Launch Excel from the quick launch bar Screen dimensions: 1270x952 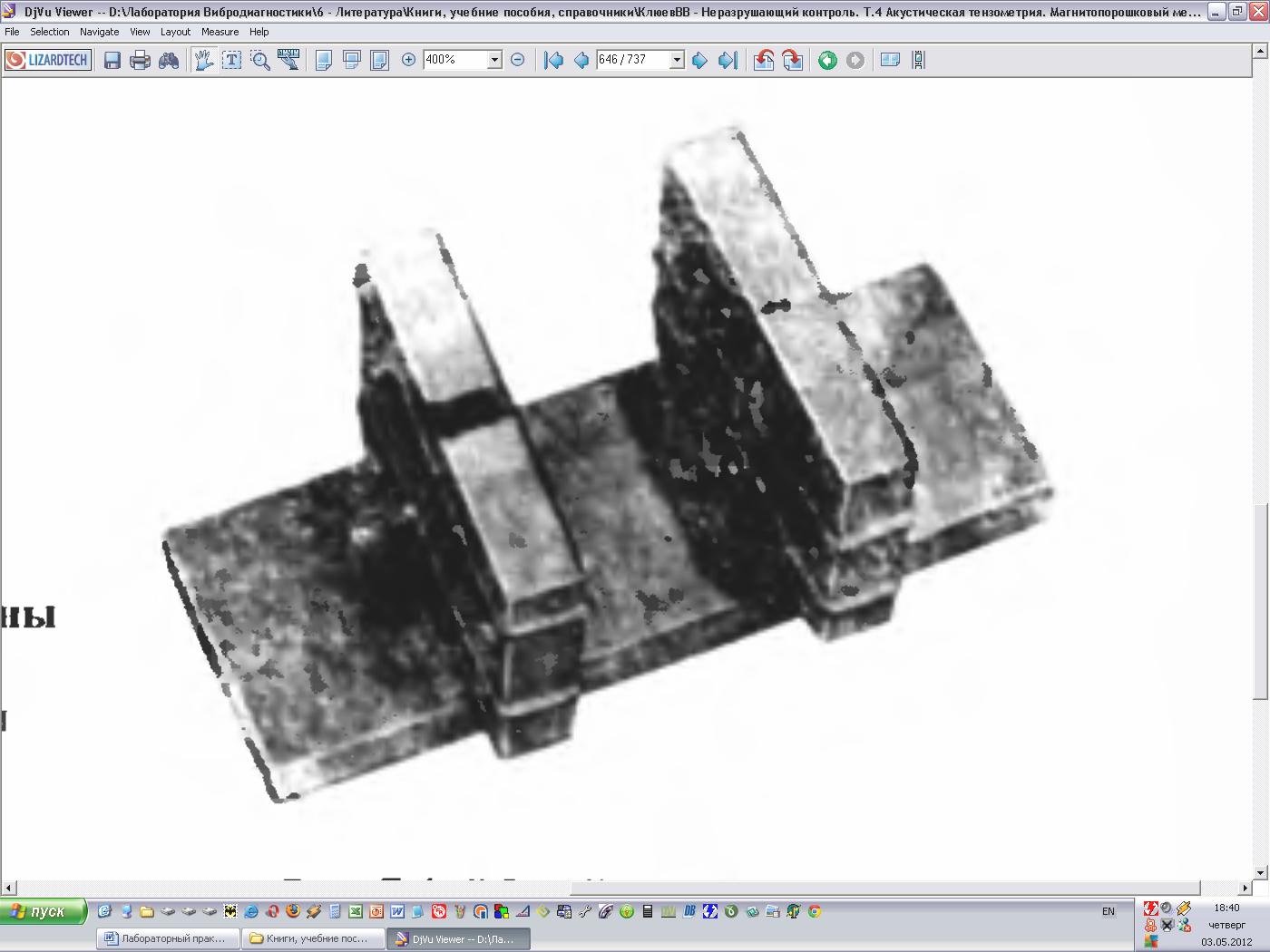point(356,911)
